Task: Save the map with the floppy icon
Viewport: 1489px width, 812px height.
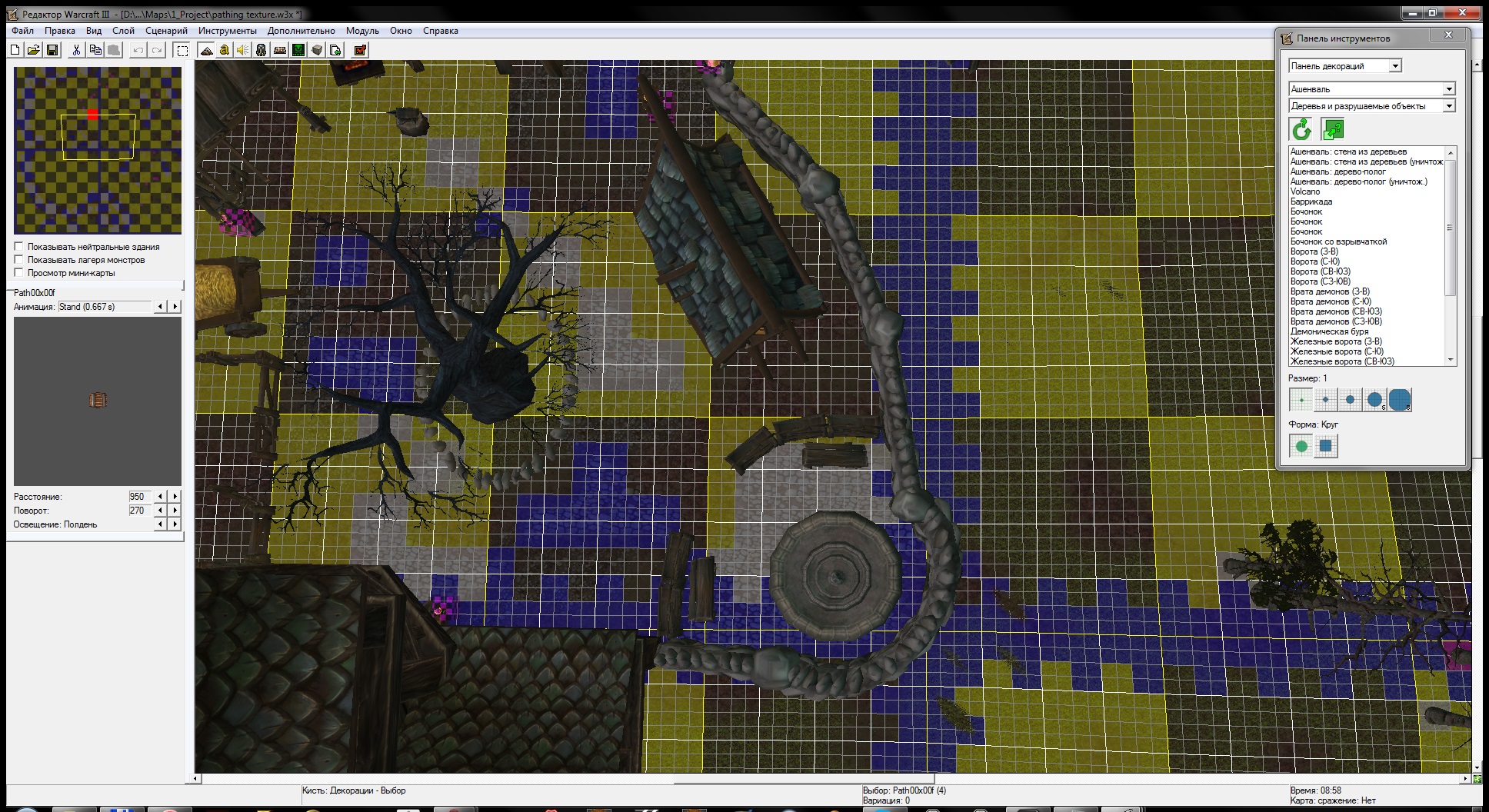Action: pyautogui.click(x=52, y=50)
